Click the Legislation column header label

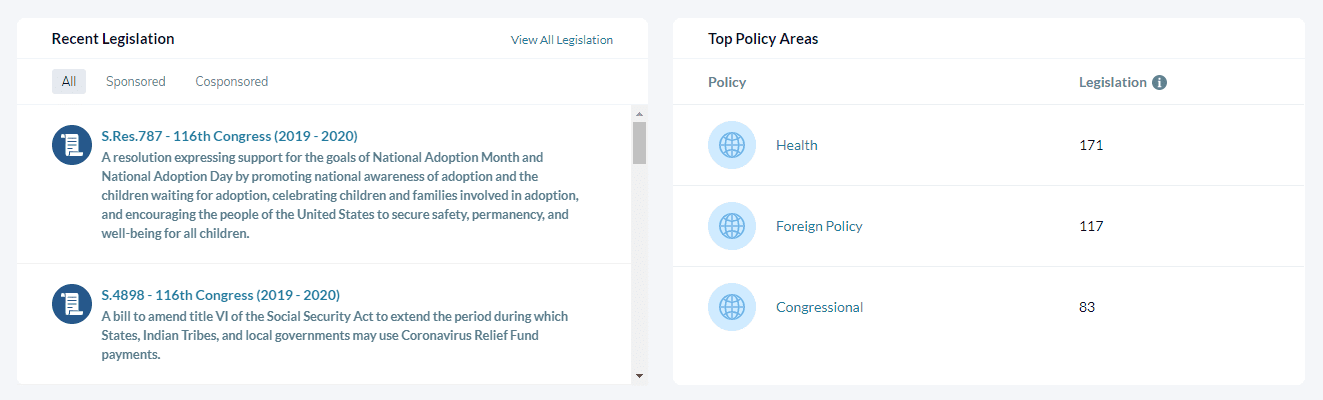(1112, 82)
